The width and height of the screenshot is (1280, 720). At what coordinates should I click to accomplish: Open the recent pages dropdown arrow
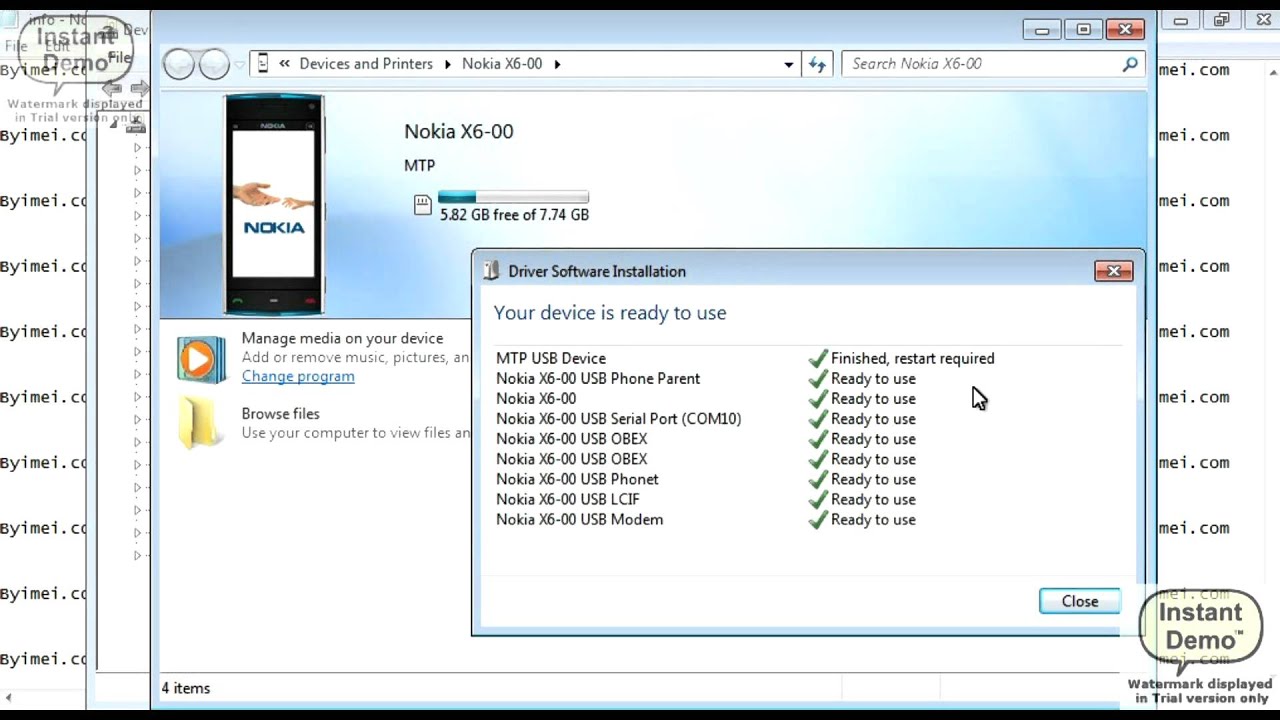(x=238, y=65)
